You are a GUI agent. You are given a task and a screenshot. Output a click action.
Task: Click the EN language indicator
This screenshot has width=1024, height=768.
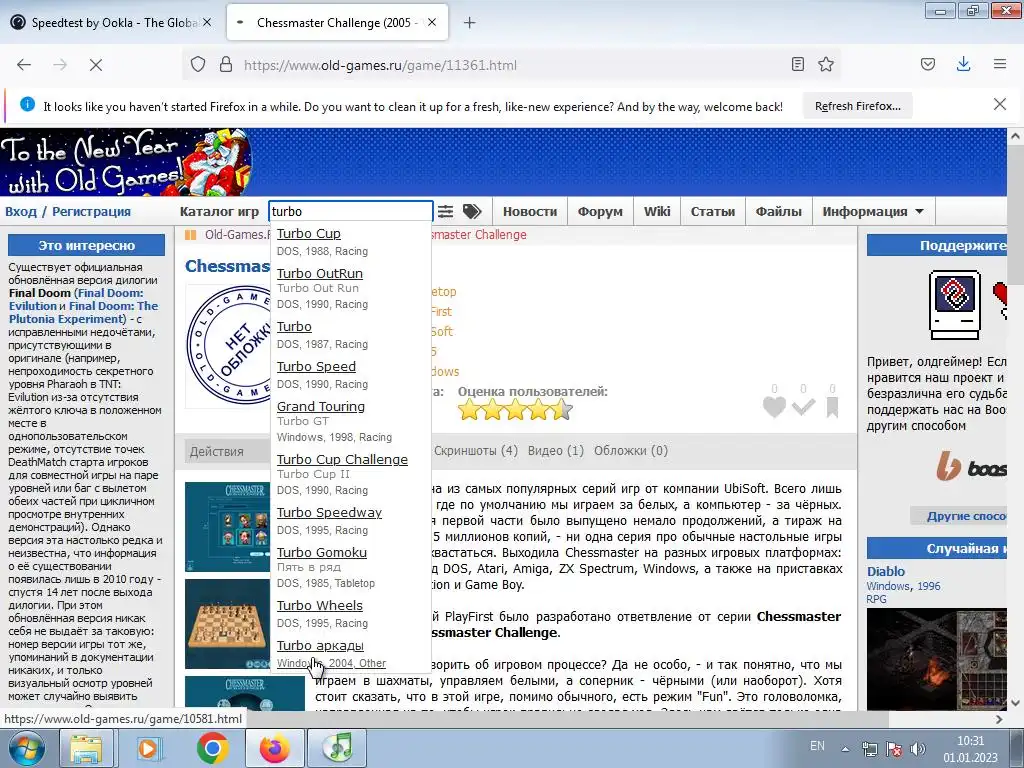[x=817, y=746]
